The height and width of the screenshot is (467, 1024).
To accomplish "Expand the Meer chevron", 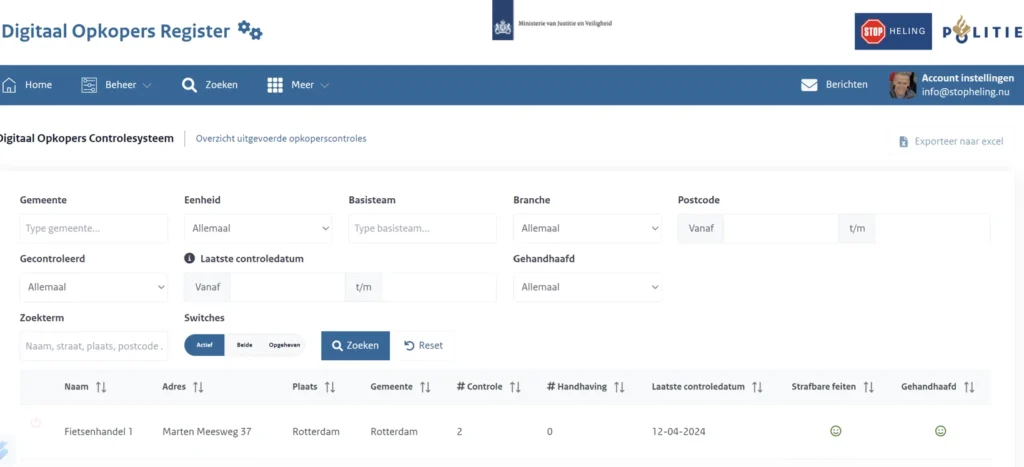I will 324,86.
